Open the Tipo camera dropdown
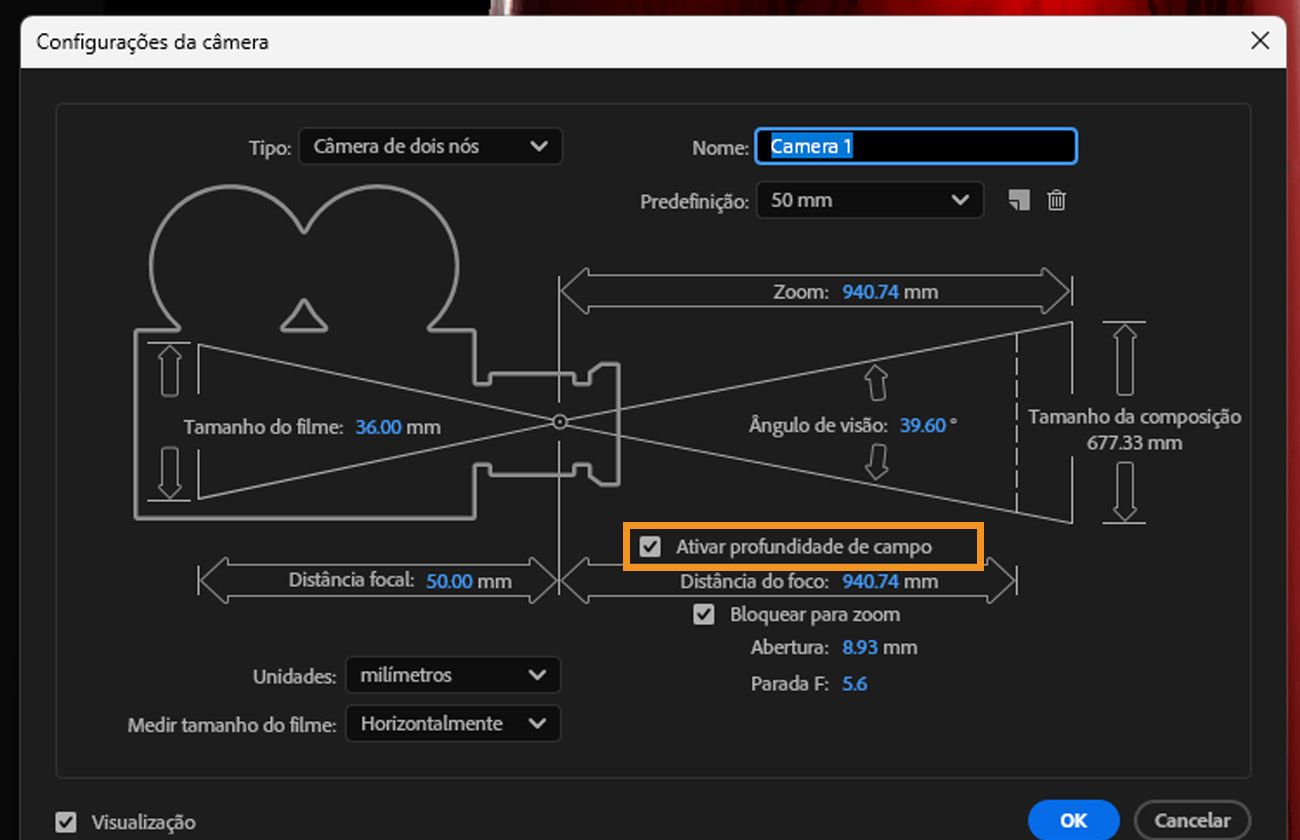The image size is (1300, 840). coord(430,146)
